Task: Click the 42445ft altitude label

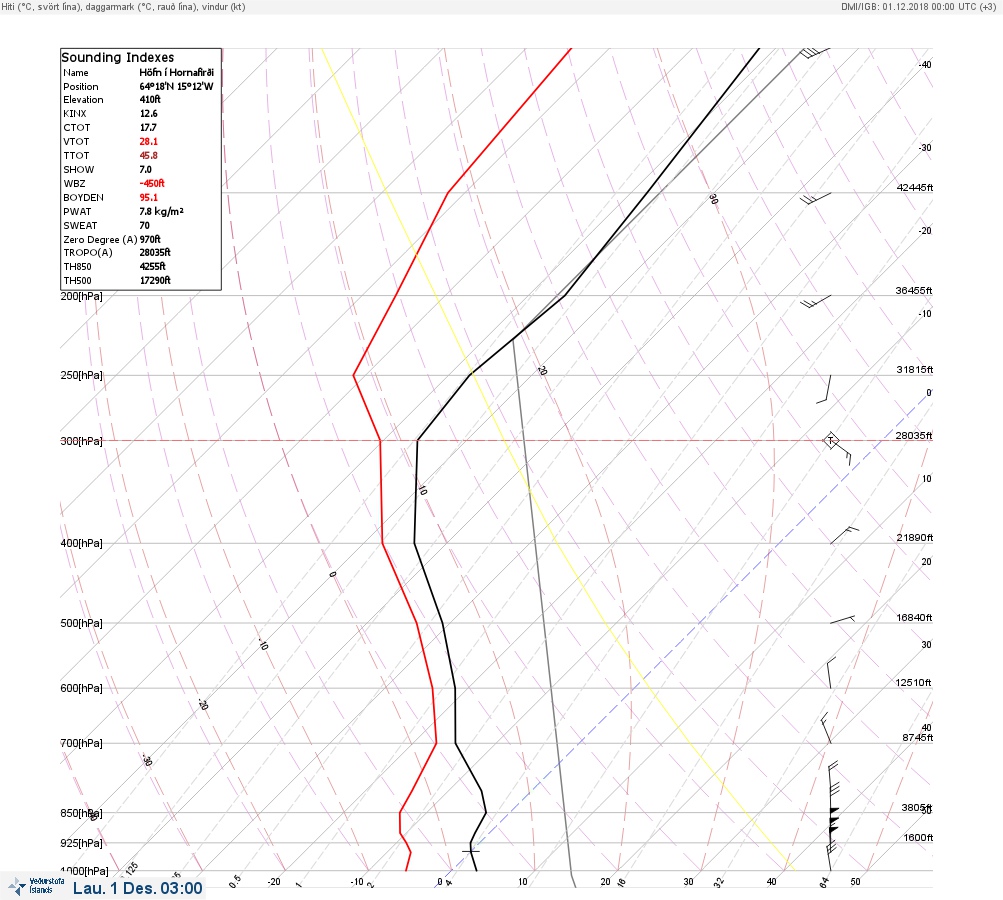Action: tap(915, 187)
